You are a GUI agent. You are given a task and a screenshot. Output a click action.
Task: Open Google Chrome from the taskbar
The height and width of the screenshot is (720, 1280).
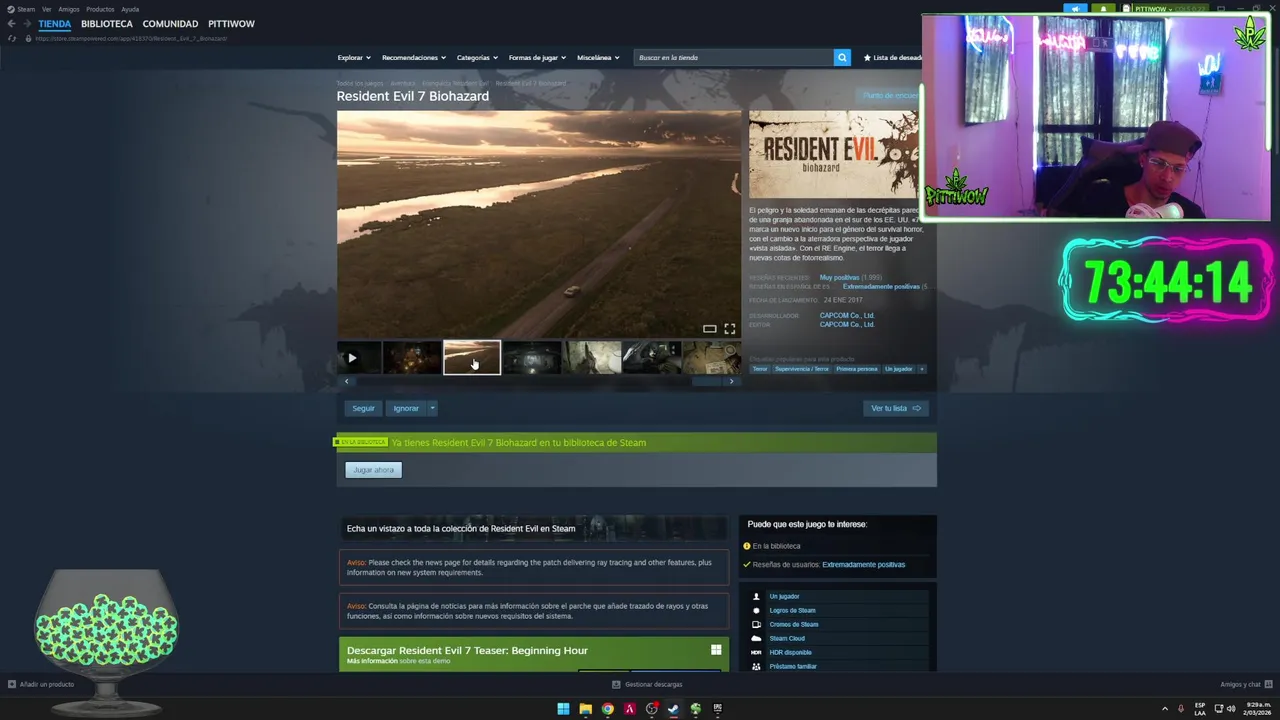click(x=607, y=709)
